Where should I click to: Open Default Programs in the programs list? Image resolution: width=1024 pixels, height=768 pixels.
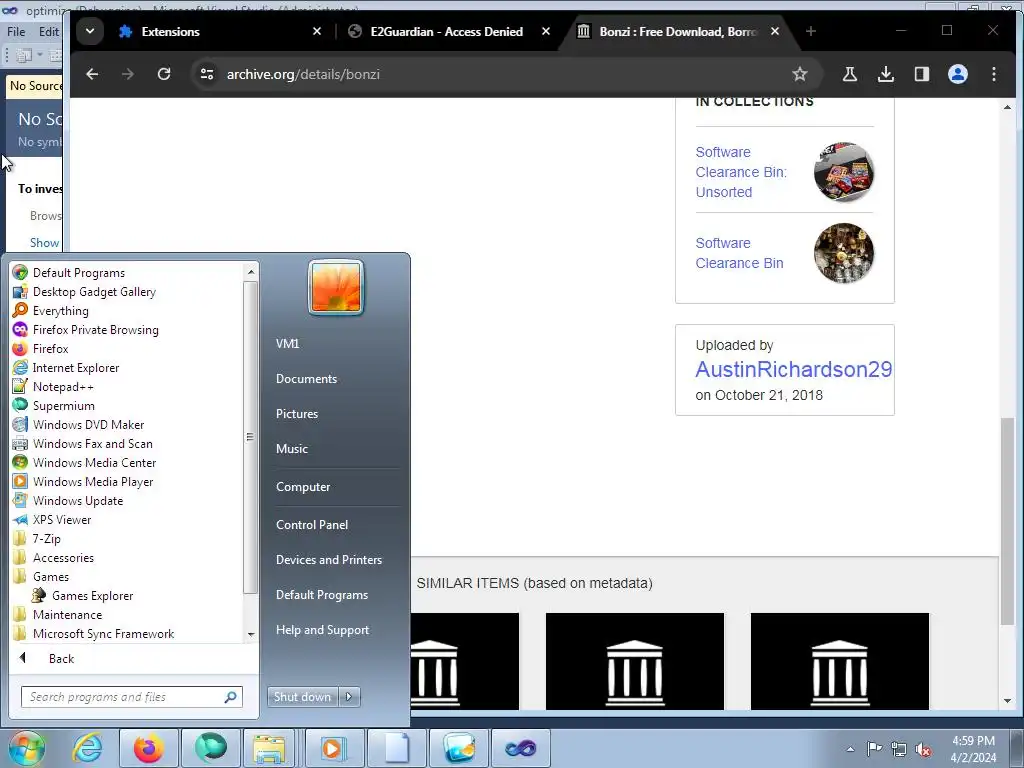coord(78,273)
